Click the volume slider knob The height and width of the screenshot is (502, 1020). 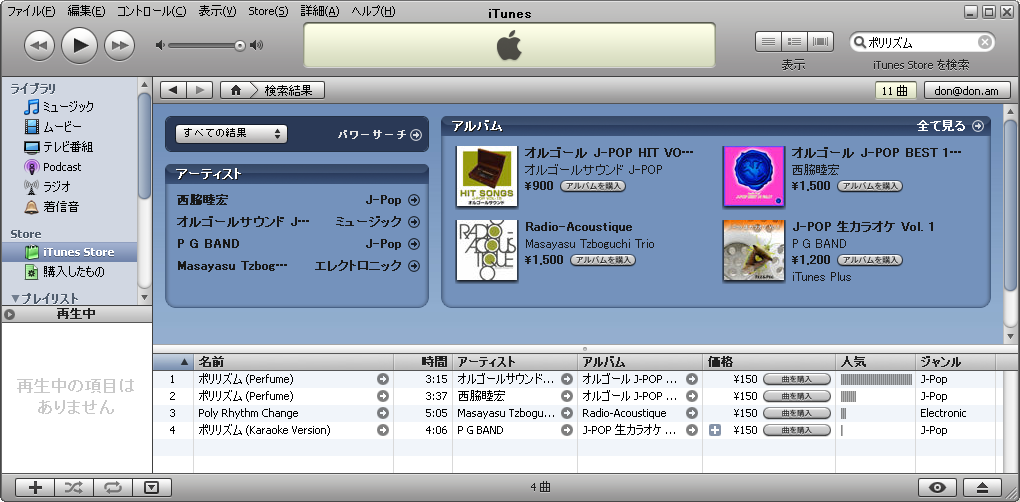[x=239, y=45]
